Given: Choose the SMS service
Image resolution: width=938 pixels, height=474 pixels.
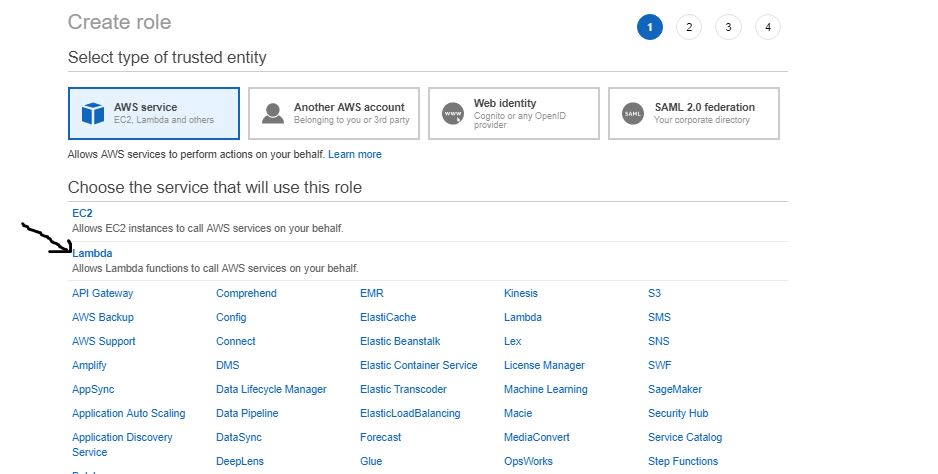Looking at the screenshot, I should (659, 317).
